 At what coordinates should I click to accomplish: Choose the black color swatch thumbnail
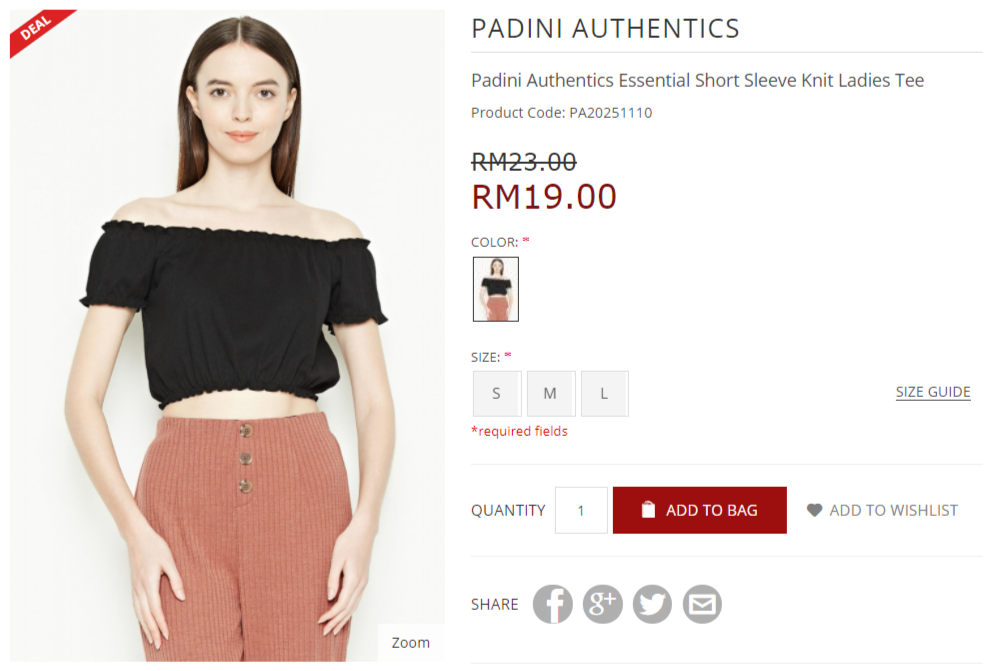coord(496,289)
